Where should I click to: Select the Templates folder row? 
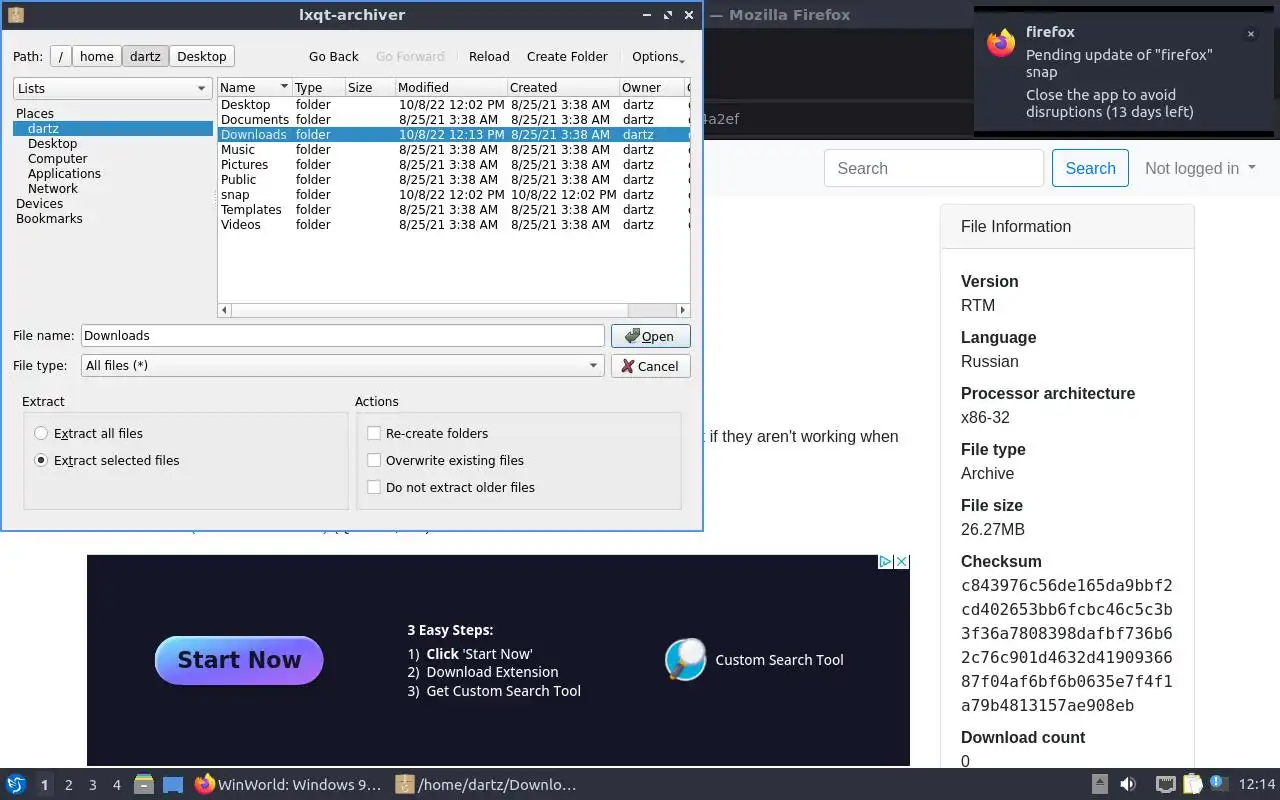(x=453, y=209)
